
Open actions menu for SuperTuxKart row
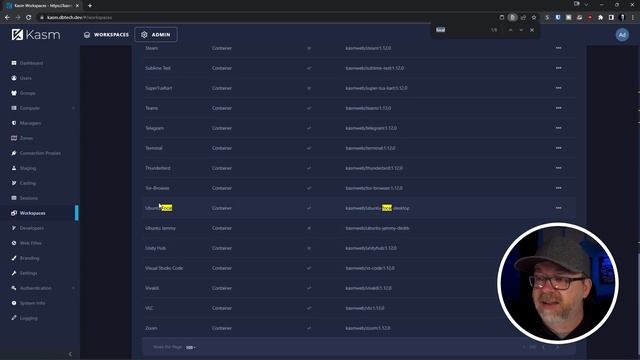coord(558,88)
